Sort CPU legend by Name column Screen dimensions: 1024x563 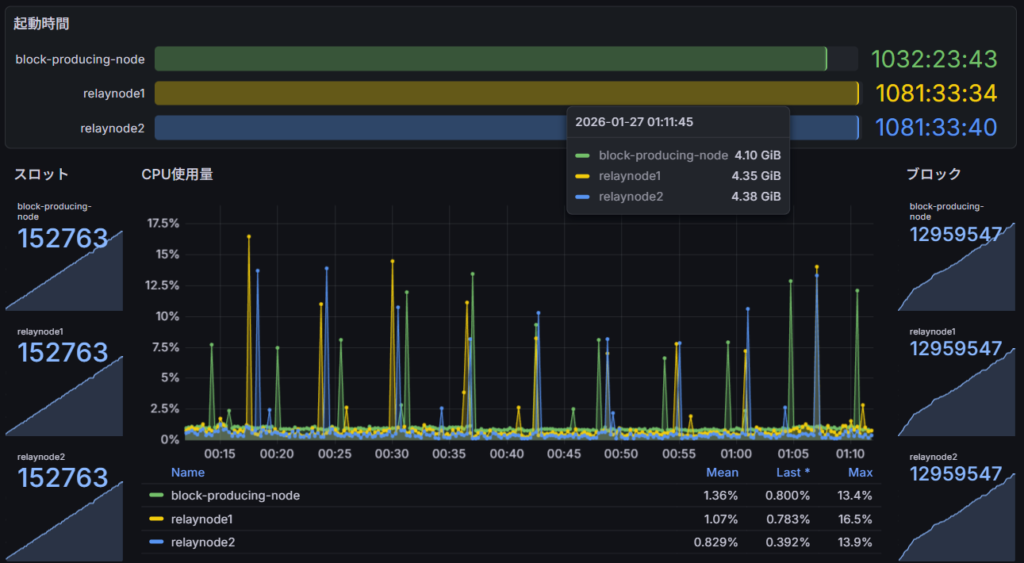pyautogui.click(x=187, y=472)
